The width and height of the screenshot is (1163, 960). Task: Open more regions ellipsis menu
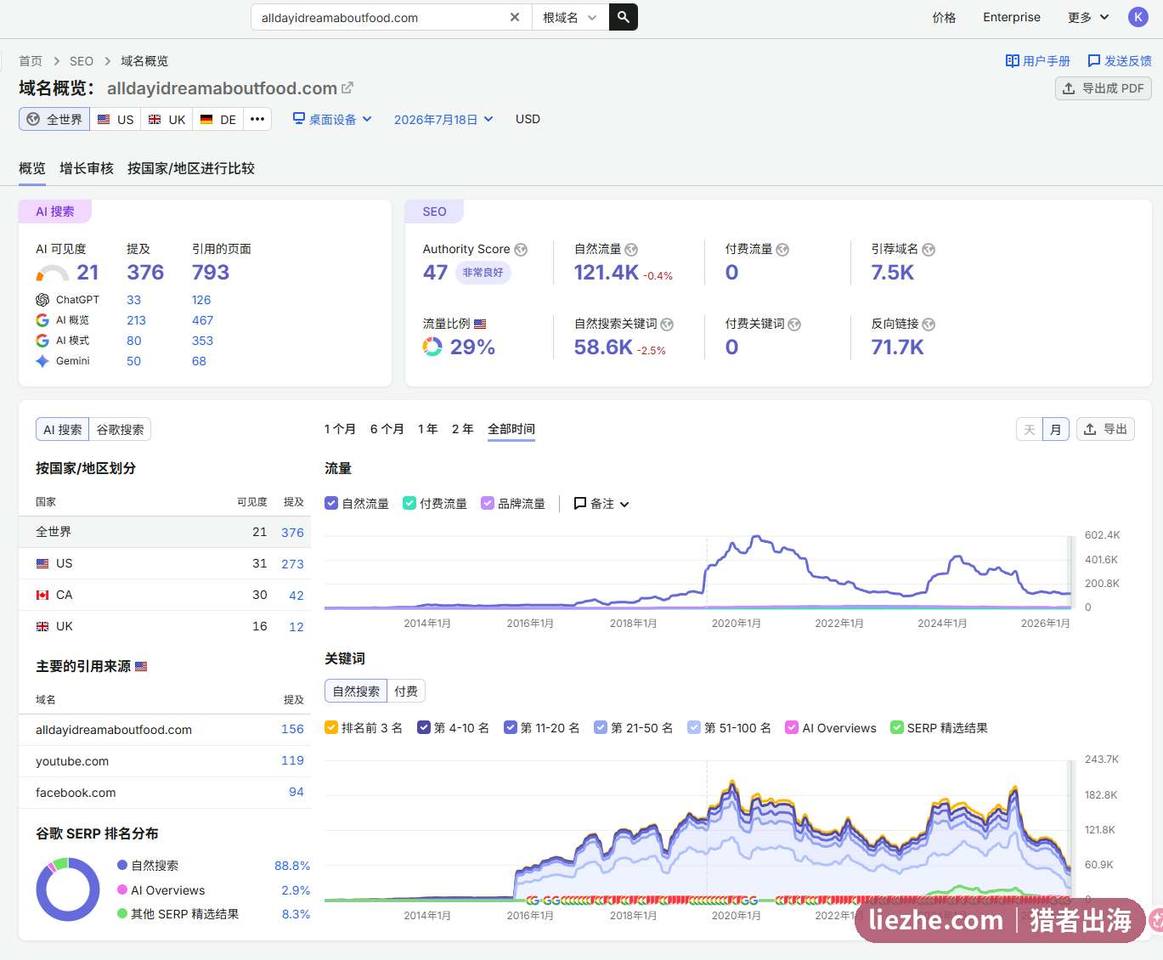[257, 119]
